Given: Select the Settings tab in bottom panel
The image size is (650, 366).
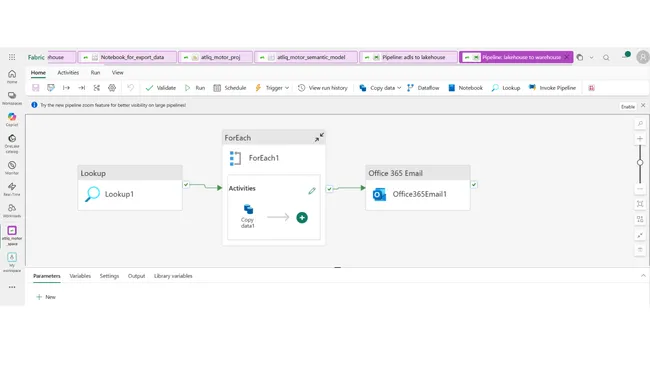Looking at the screenshot, I should click(109, 276).
